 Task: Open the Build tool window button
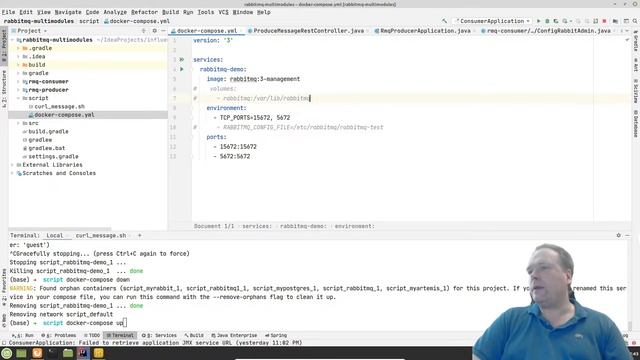pyautogui.click(x=193, y=336)
